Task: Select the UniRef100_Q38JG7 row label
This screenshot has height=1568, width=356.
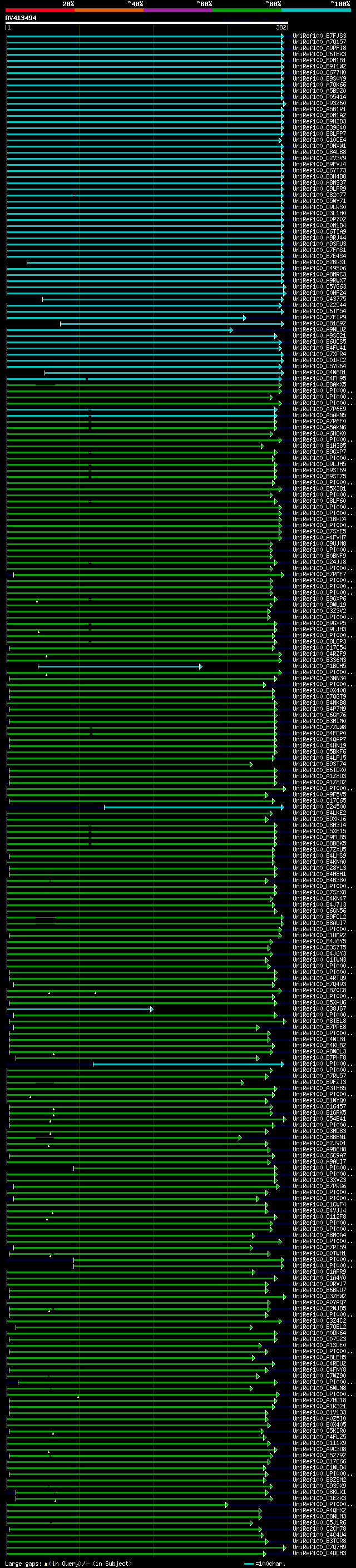Action: pos(319,1008)
